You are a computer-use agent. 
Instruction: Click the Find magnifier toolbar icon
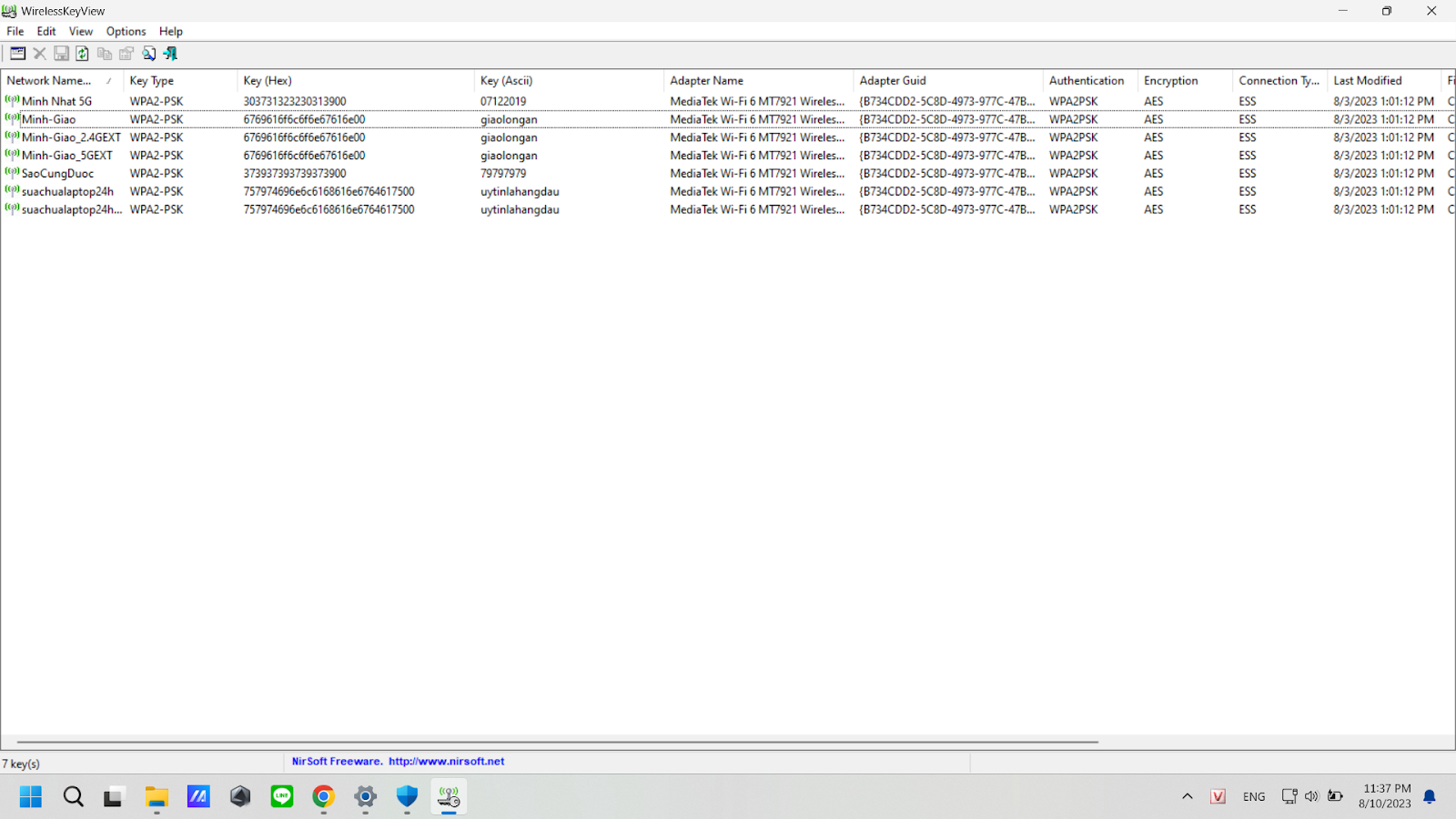tap(148, 54)
